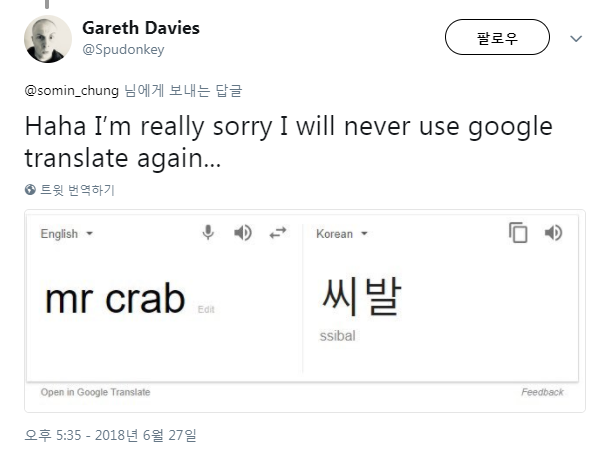Click the globe icon beside 트윗 번역하기
The image size is (606, 453).
point(30,190)
